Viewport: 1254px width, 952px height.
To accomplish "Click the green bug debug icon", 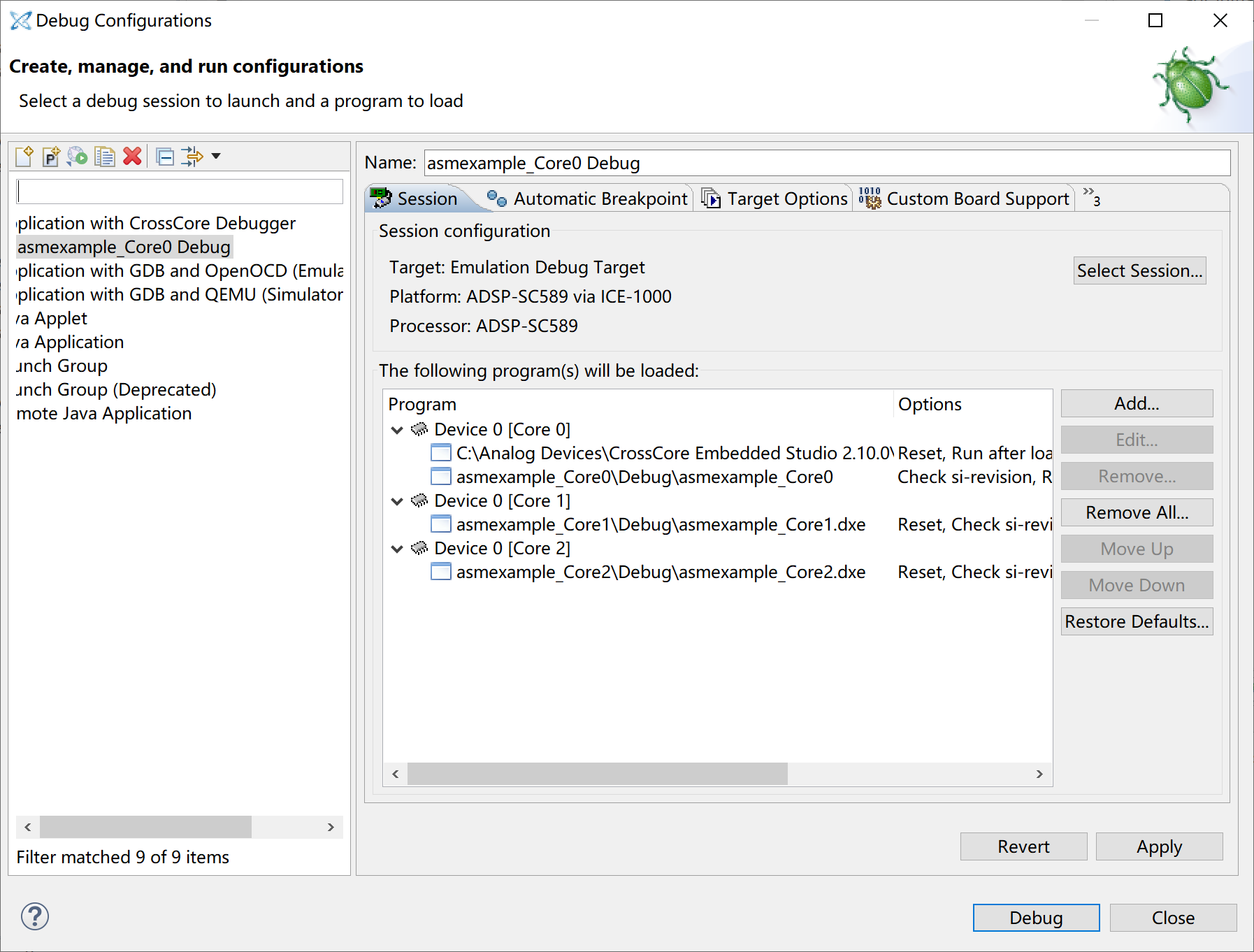I will [1190, 84].
